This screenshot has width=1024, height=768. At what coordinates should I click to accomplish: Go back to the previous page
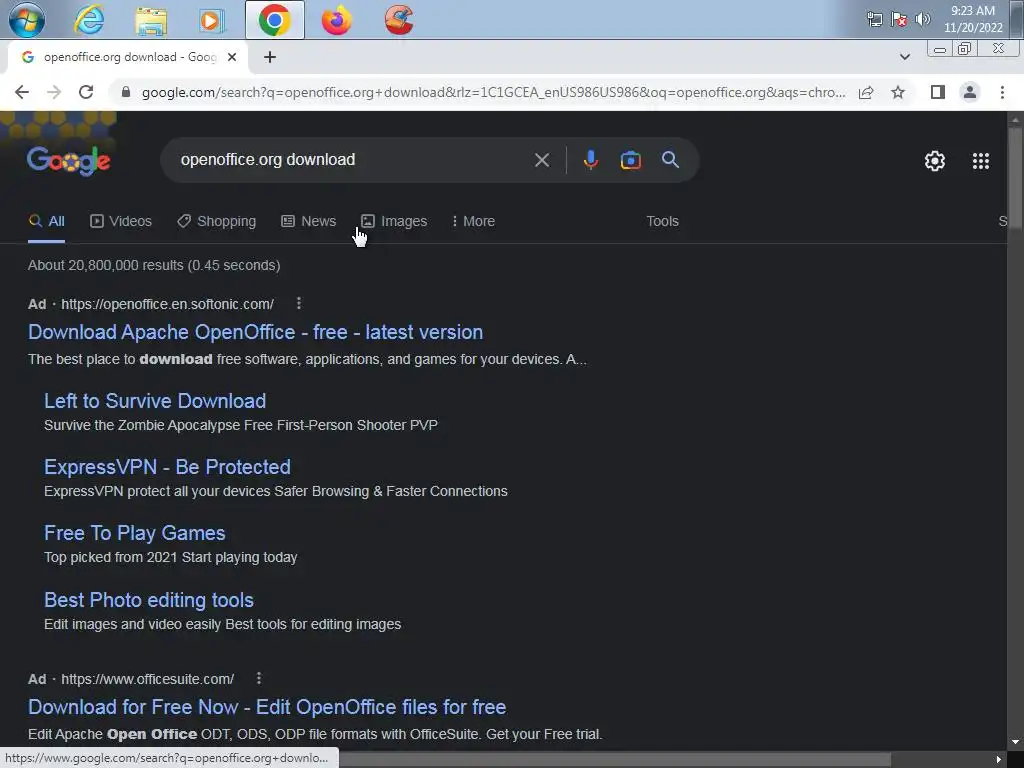pyautogui.click(x=22, y=92)
